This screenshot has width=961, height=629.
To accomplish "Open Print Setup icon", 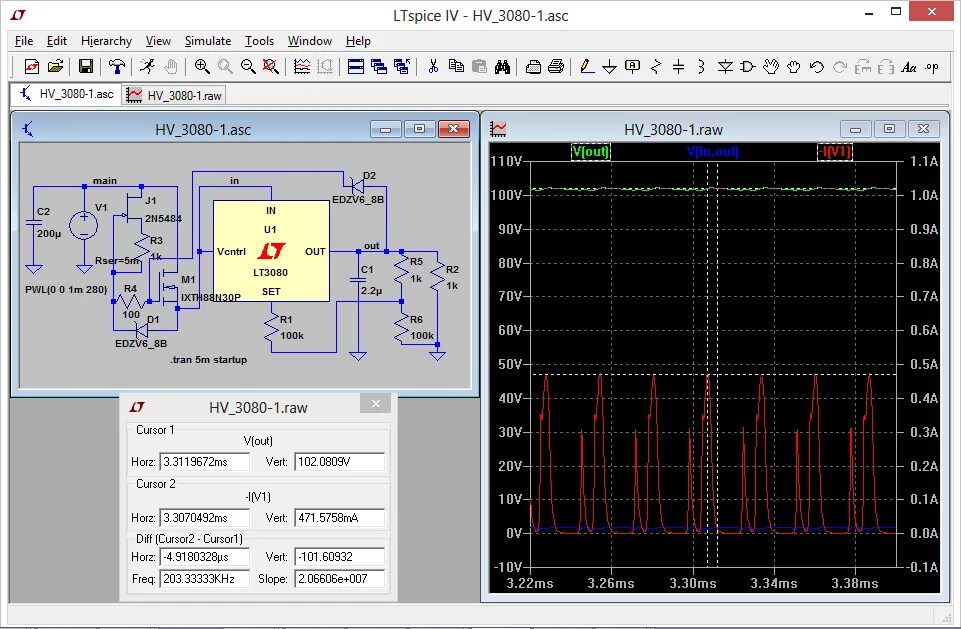I will [533, 66].
